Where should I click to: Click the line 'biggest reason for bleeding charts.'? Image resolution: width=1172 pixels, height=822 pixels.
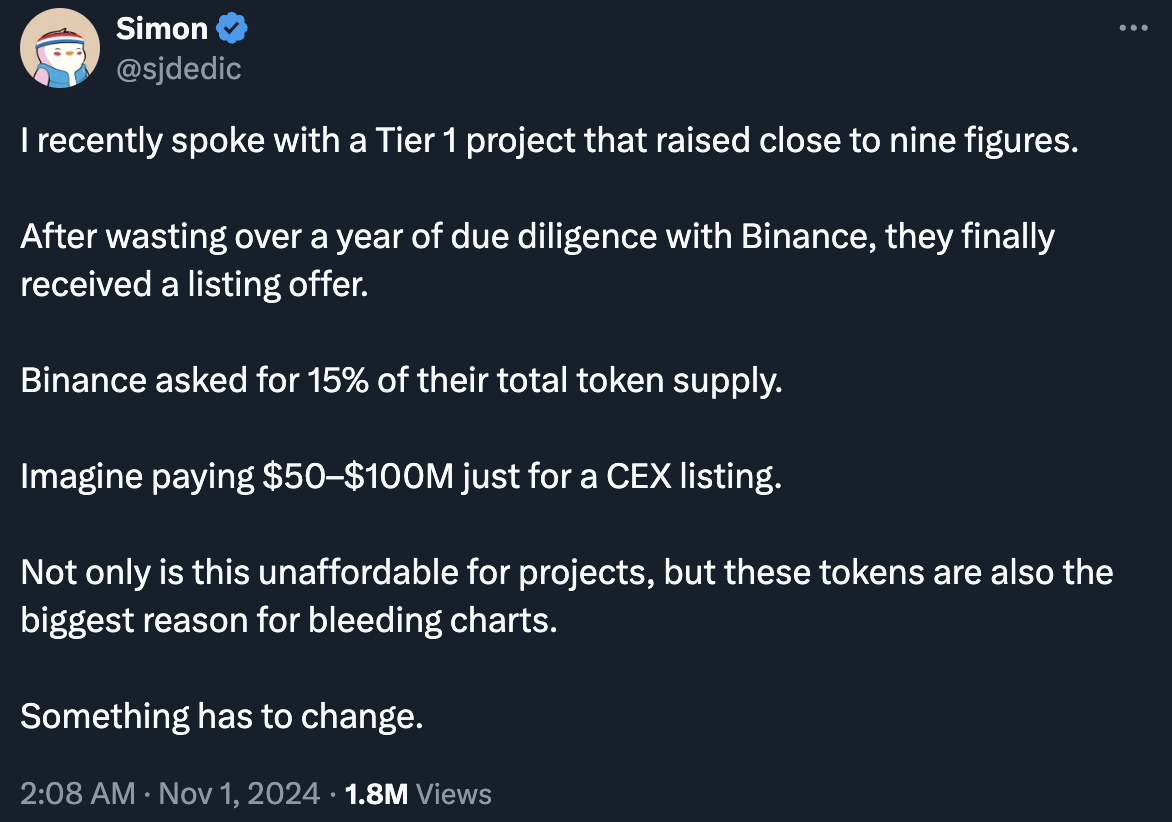point(288,621)
